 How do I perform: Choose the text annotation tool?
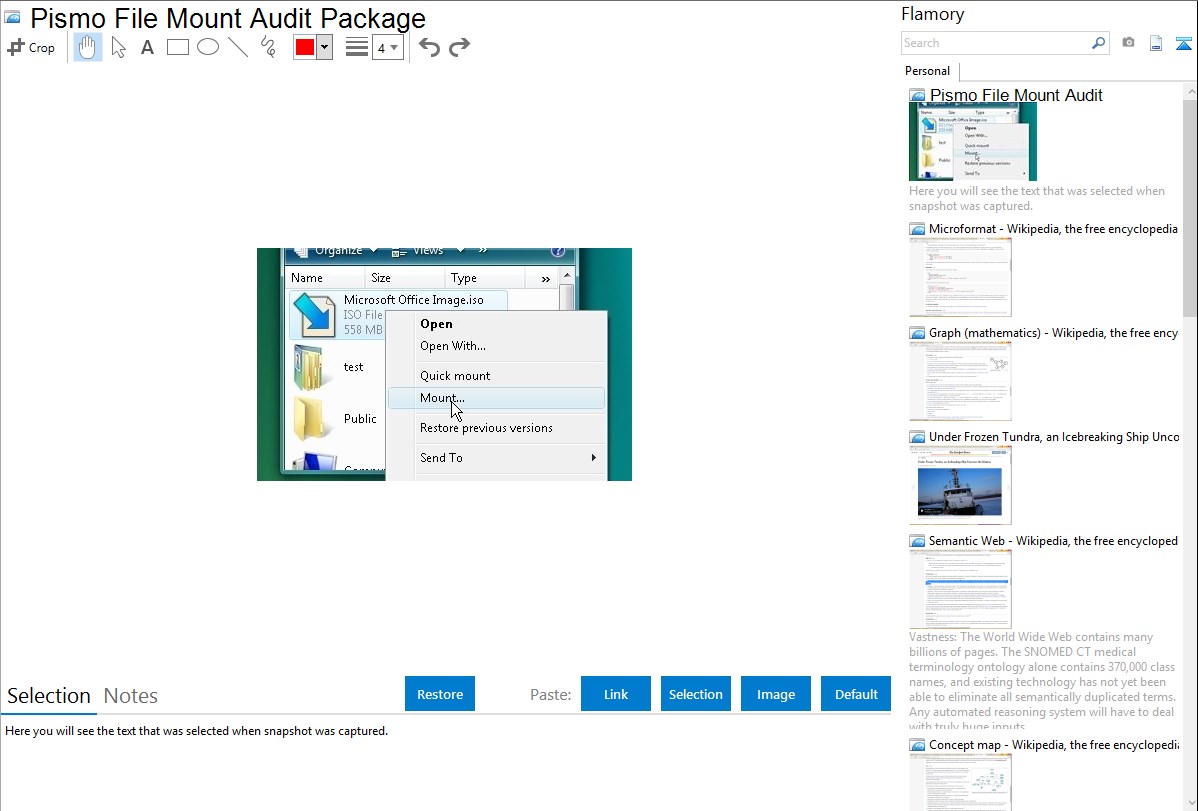147,47
